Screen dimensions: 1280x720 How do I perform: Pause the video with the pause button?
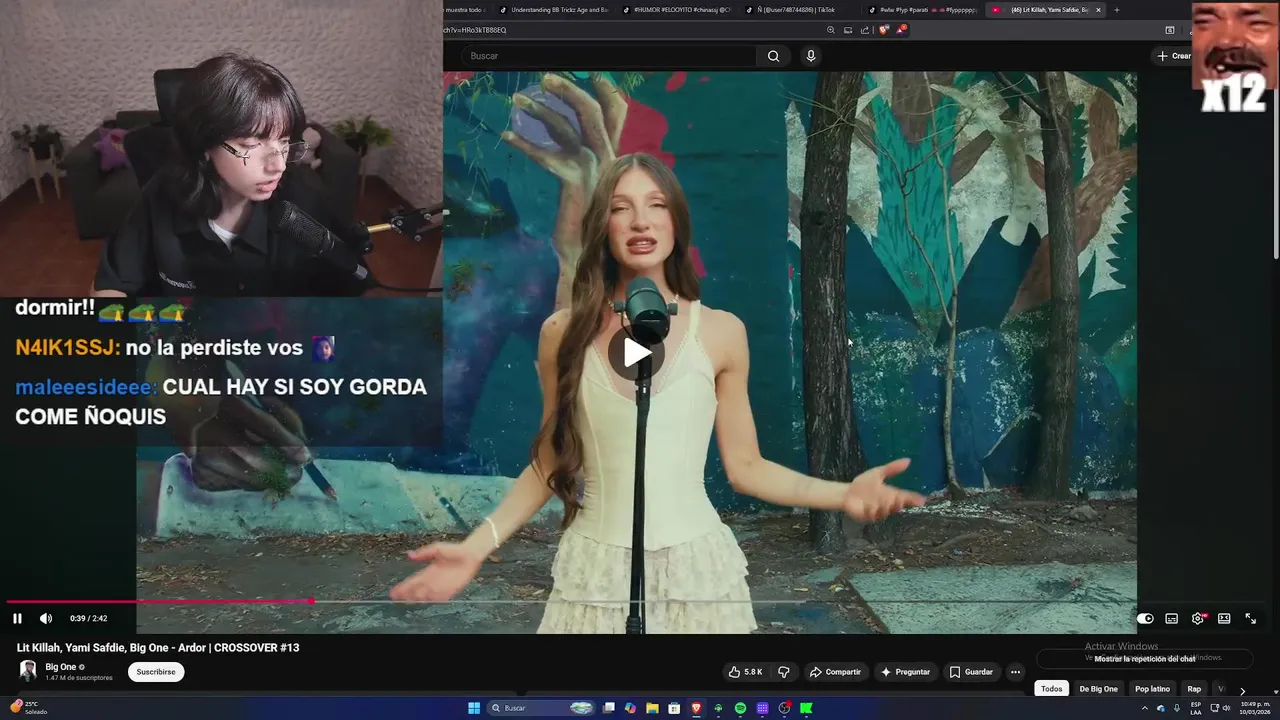(x=17, y=618)
